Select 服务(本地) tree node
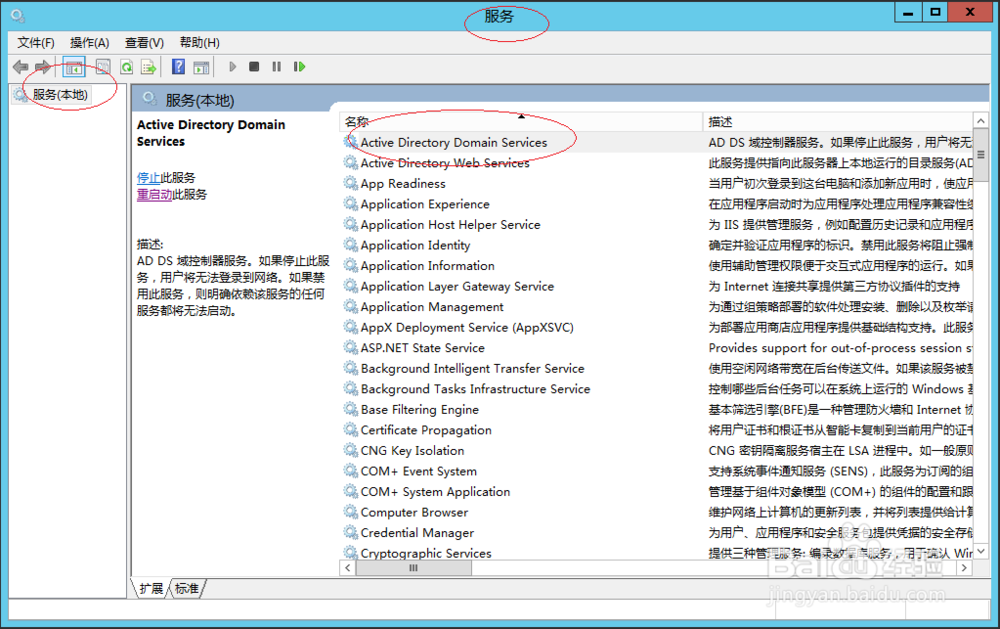The height and width of the screenshot is (629, 1000). pos(60,94)
